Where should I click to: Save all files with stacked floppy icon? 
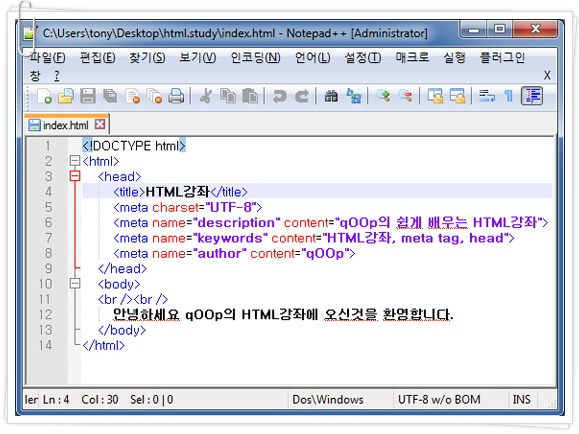coord(110,96)
